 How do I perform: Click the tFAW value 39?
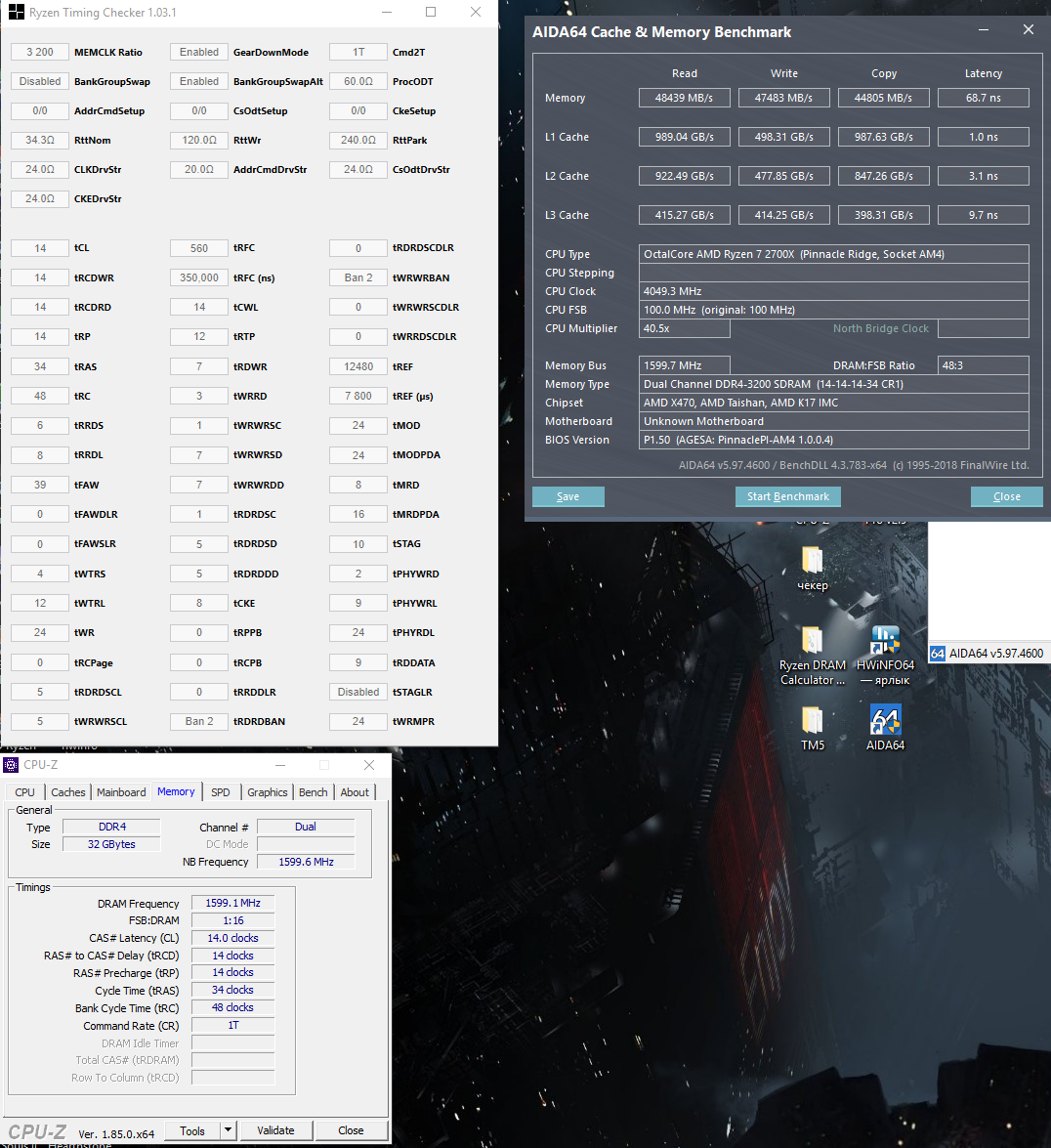click(40, 485)
